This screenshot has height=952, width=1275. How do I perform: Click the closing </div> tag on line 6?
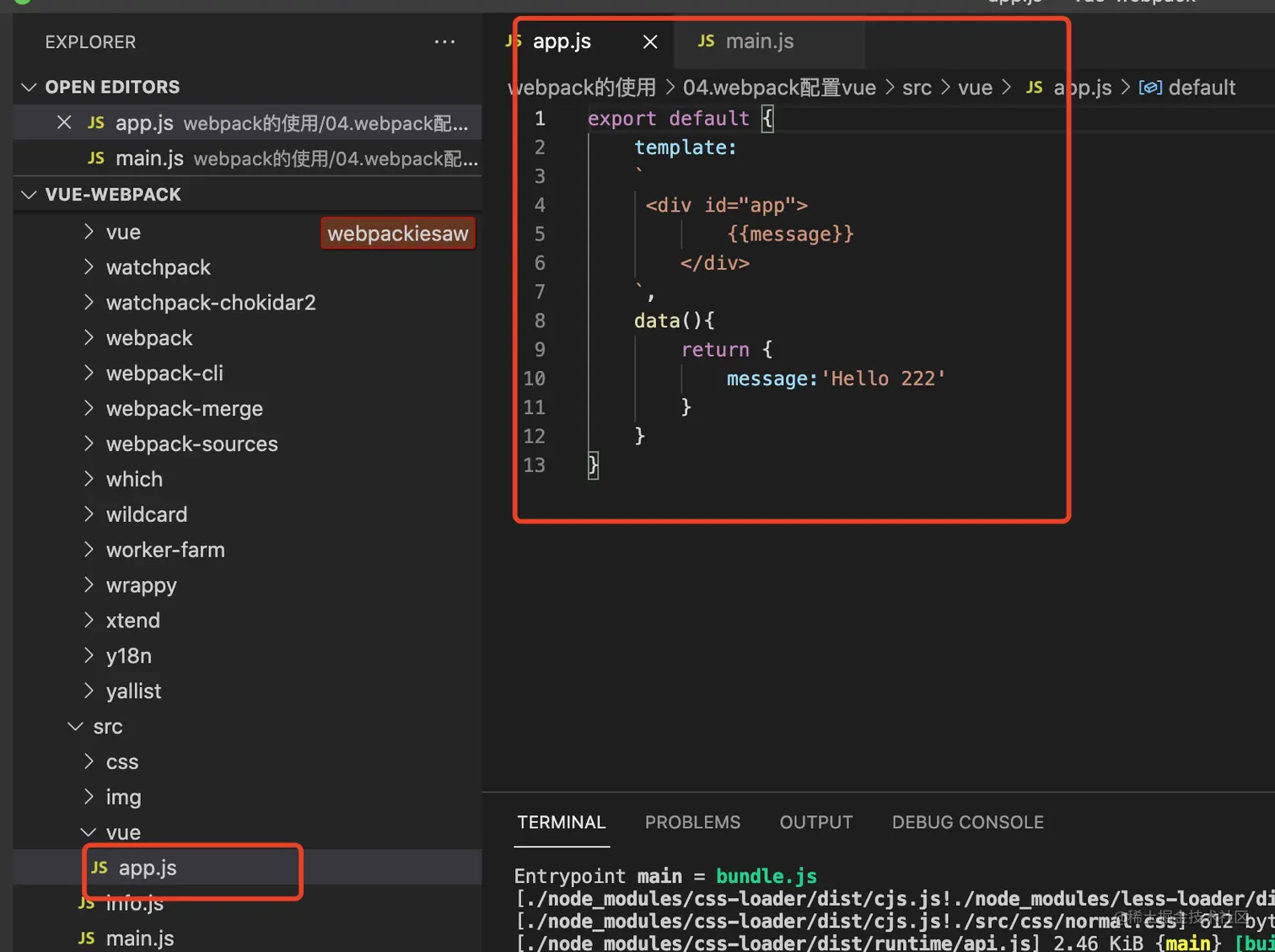[714, 263]
